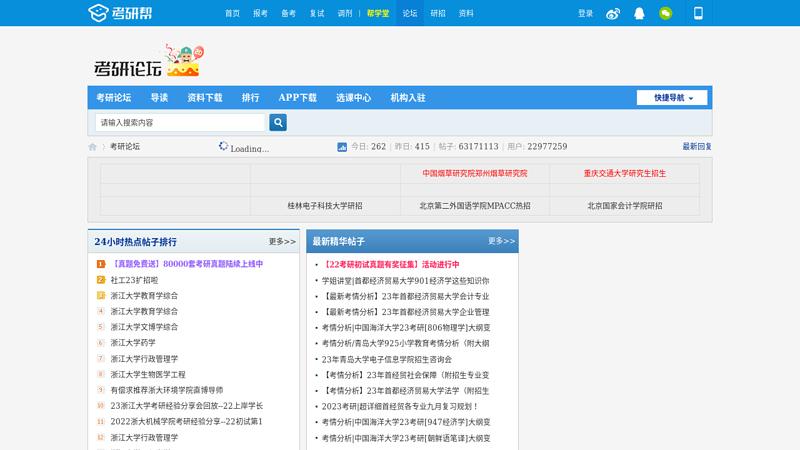The image size is (800, 450).
Task: Open 23浙江大学考研经验分享会回放 post
Action: click(187, 406)
